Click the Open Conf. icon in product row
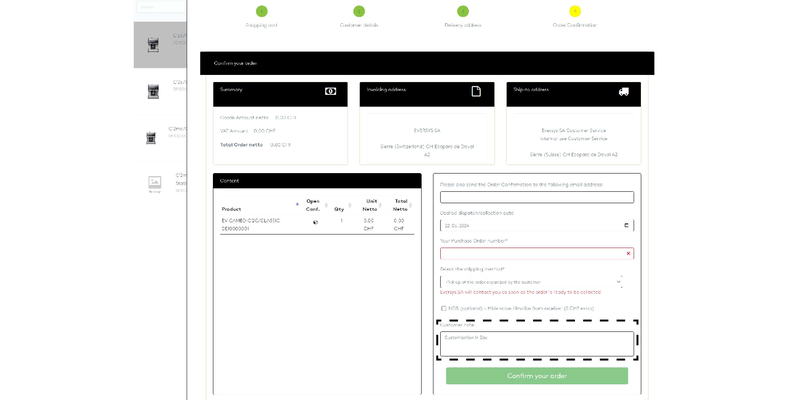This screenshot has width=800, height=400. pos(315,222)
